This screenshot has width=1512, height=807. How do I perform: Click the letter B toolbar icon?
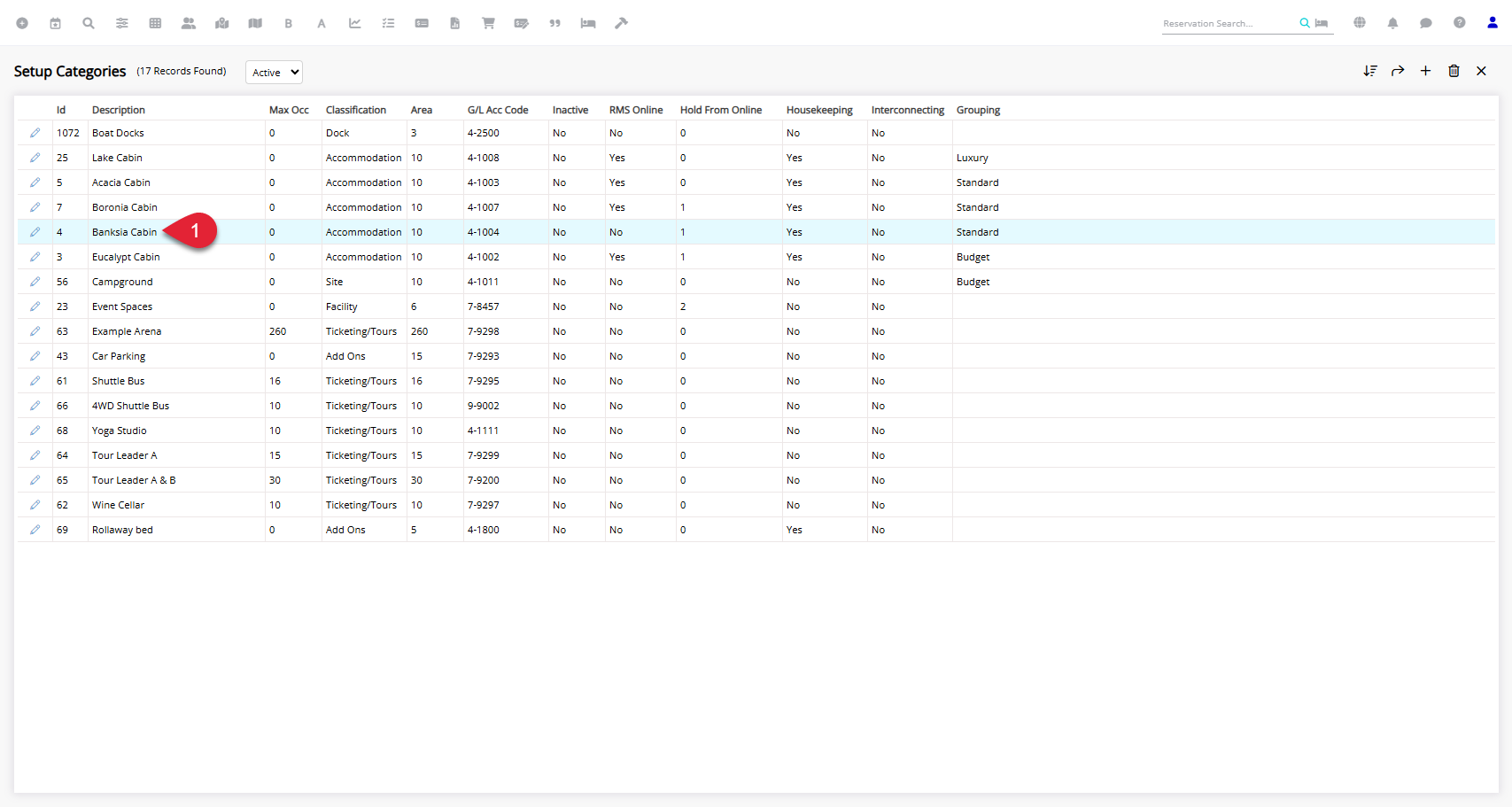coord(289,23)
